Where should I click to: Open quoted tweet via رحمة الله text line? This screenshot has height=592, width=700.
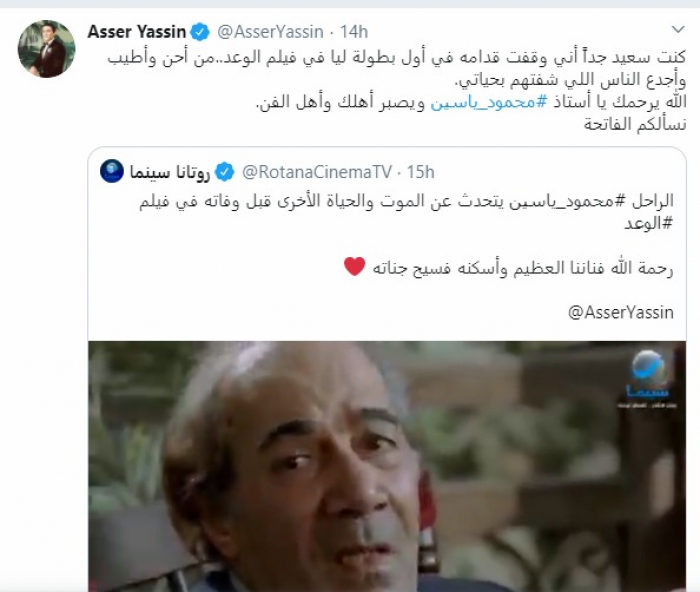[x=523, y=268]
